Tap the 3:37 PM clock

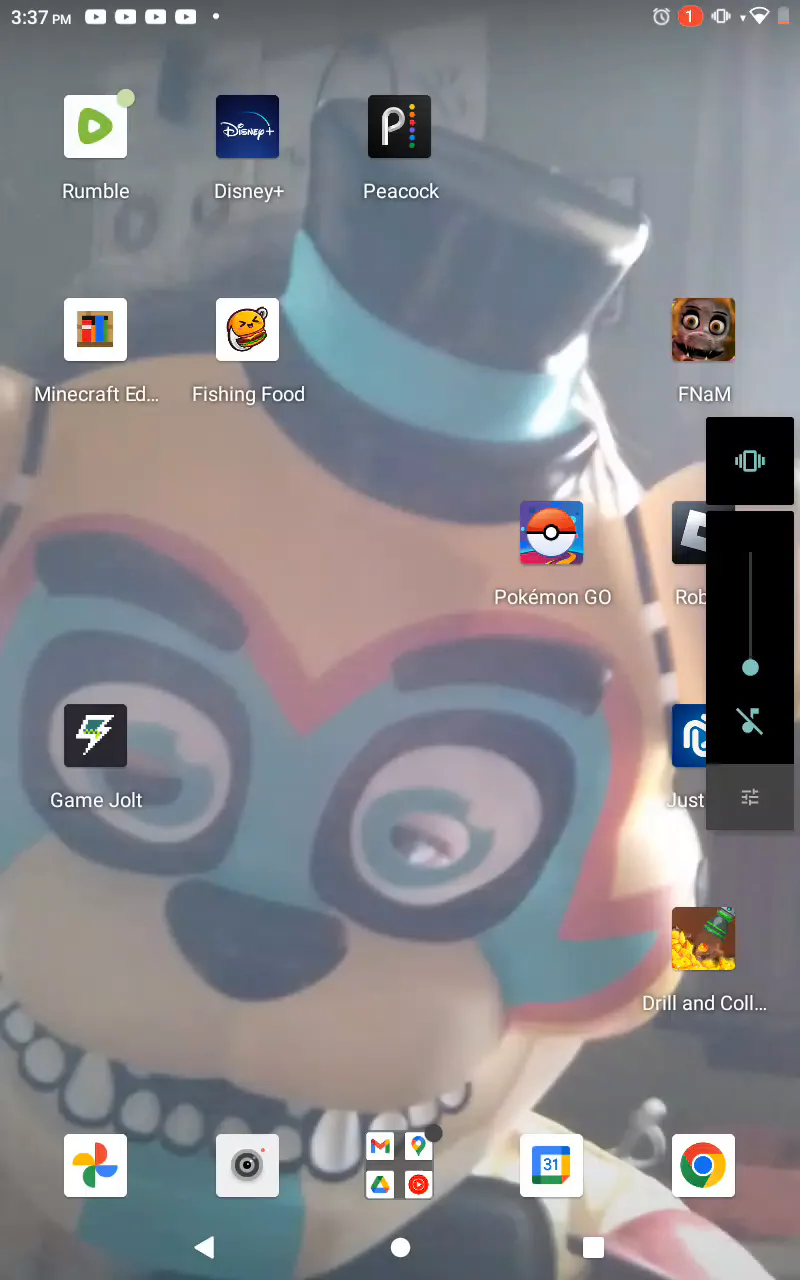coord(41,17)
